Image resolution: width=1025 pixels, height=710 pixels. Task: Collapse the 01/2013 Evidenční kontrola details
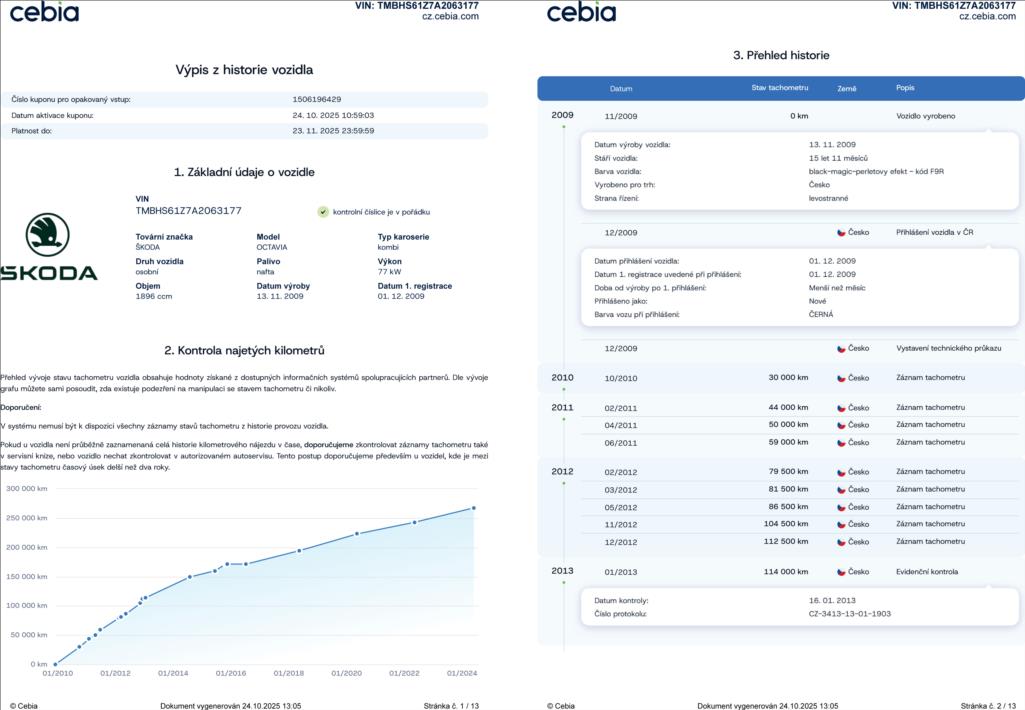(x=780, y=572)
